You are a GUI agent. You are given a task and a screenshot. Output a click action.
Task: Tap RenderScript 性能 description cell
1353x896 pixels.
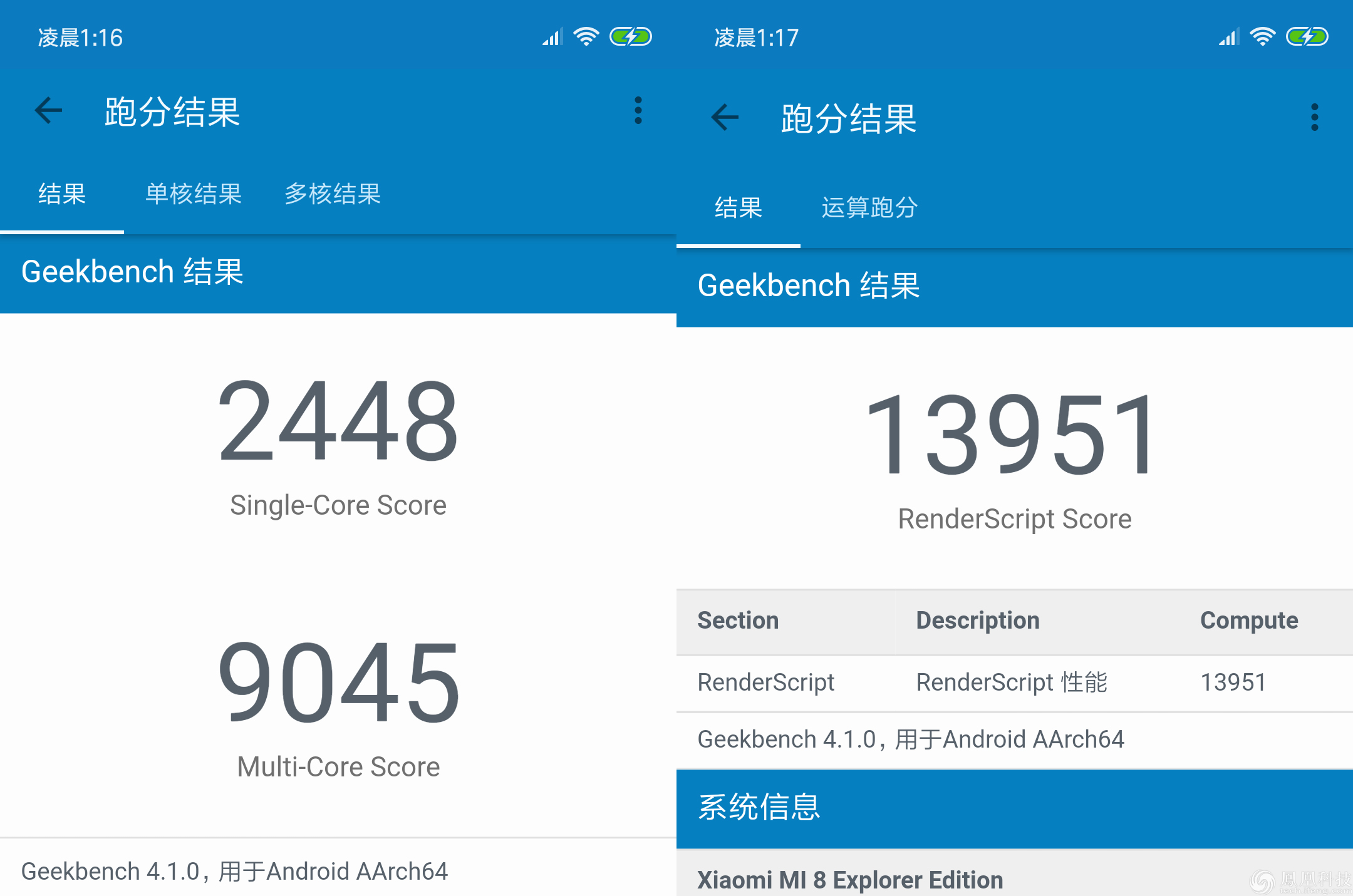(x=1012, y=682)
